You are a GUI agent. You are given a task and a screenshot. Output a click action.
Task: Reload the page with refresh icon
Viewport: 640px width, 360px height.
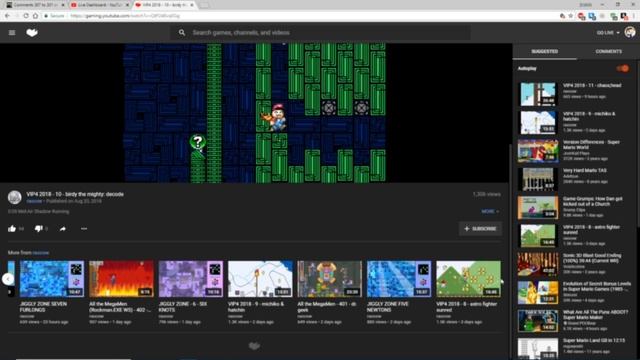tap(26, 16)
